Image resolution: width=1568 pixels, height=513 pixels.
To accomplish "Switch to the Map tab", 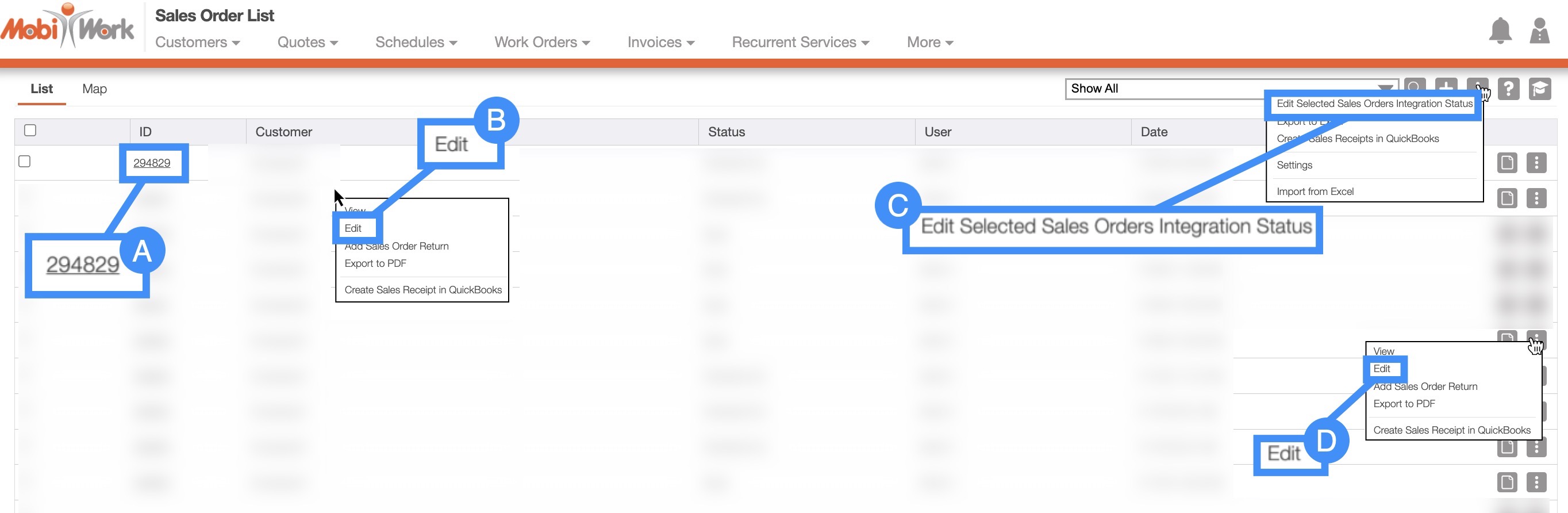I will 94,89.
